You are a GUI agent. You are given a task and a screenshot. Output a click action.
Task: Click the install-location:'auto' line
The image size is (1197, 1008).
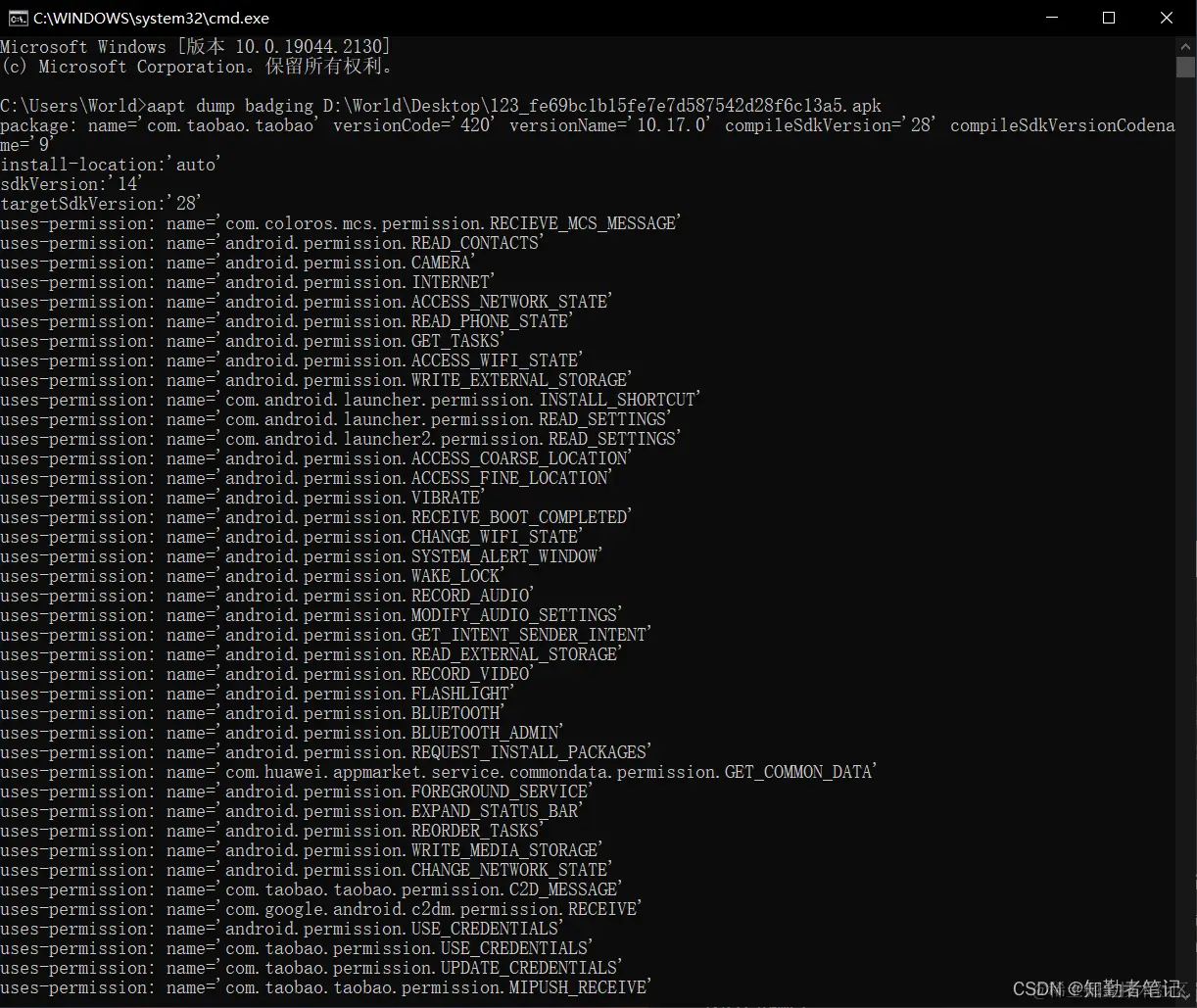111,165
